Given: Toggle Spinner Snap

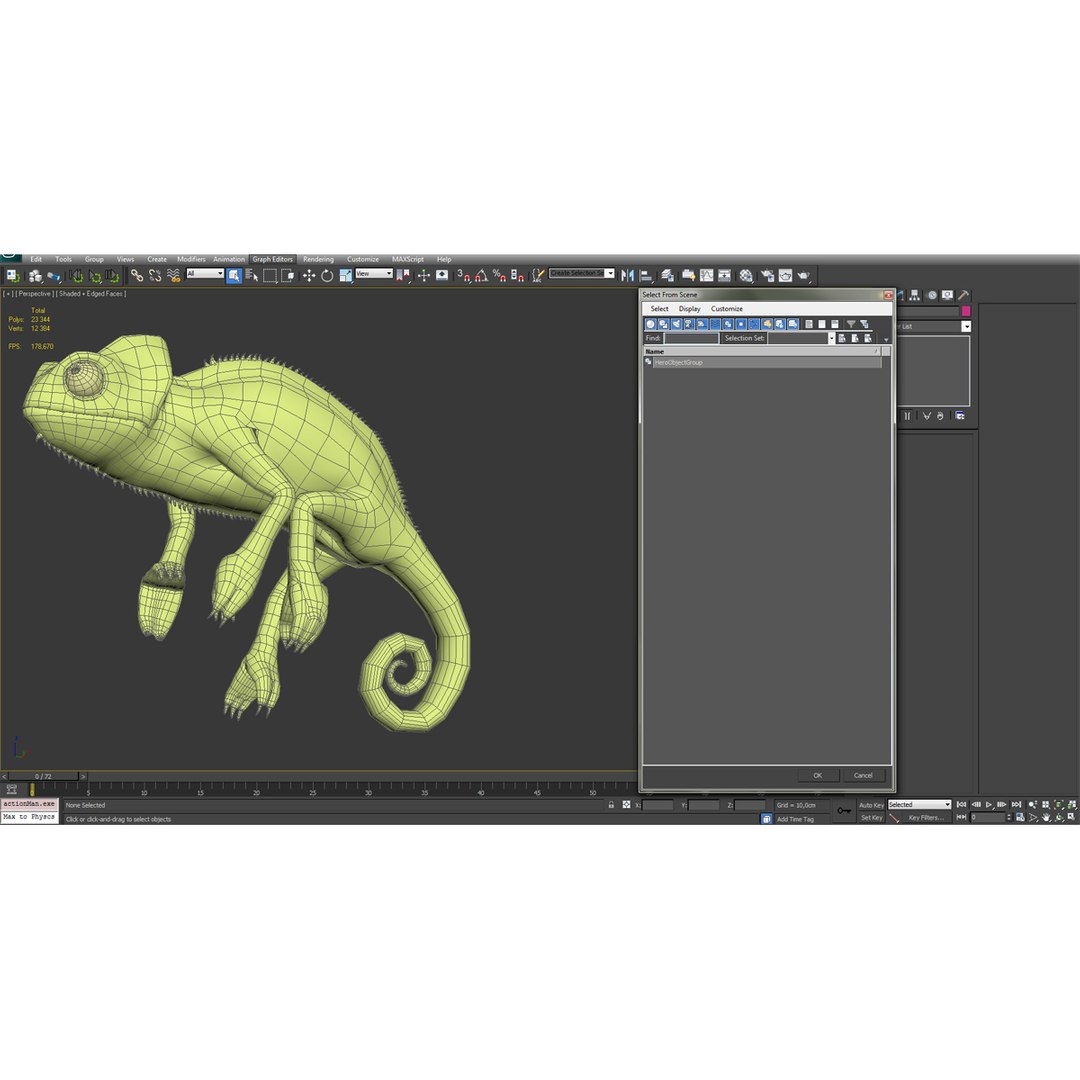Looking at the screenshot, I should click(x=517, y=276).
